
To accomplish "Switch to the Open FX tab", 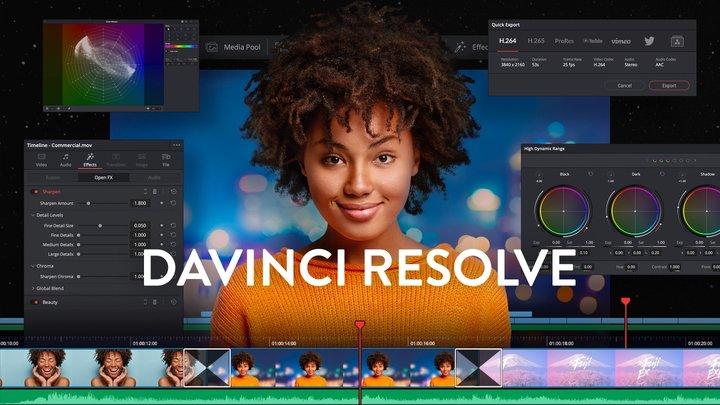I will coord(104,177).
